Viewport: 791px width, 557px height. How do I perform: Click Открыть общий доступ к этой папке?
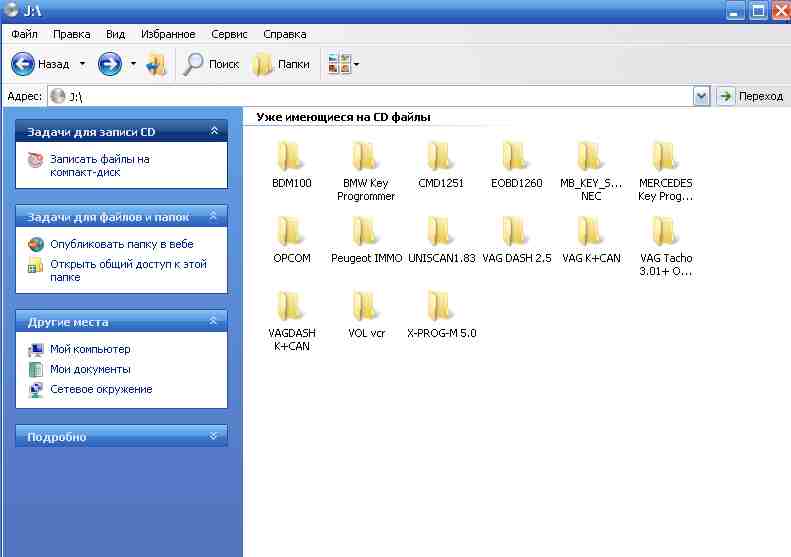[x=128, y=270]
